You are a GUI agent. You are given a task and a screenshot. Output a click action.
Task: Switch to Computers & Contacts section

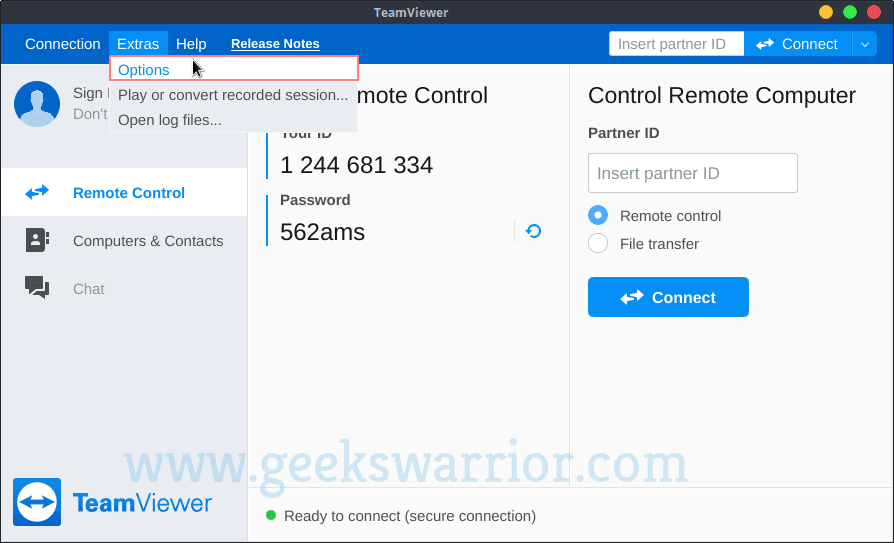pyautogui.click(x=124, y=240)
